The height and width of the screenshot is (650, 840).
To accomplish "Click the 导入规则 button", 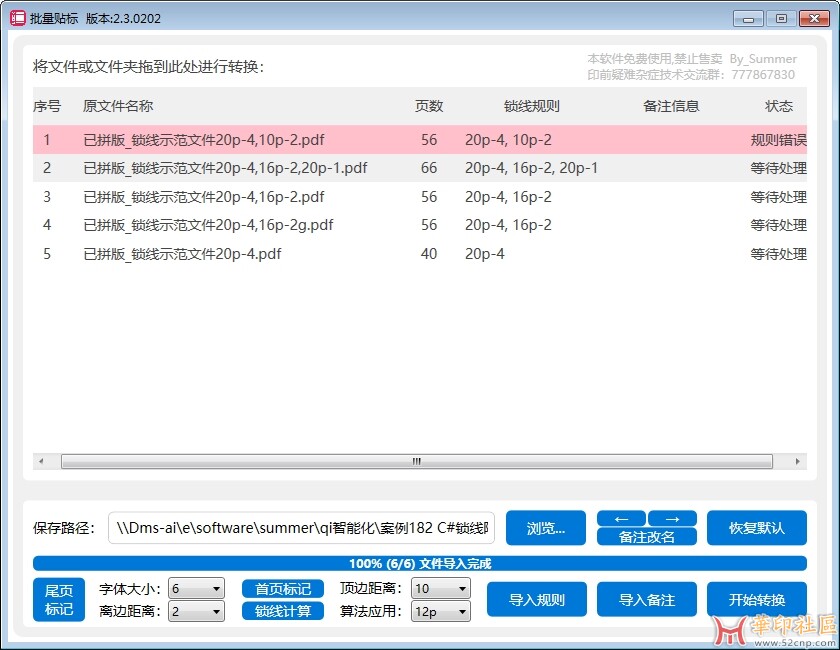I will 537,600.
